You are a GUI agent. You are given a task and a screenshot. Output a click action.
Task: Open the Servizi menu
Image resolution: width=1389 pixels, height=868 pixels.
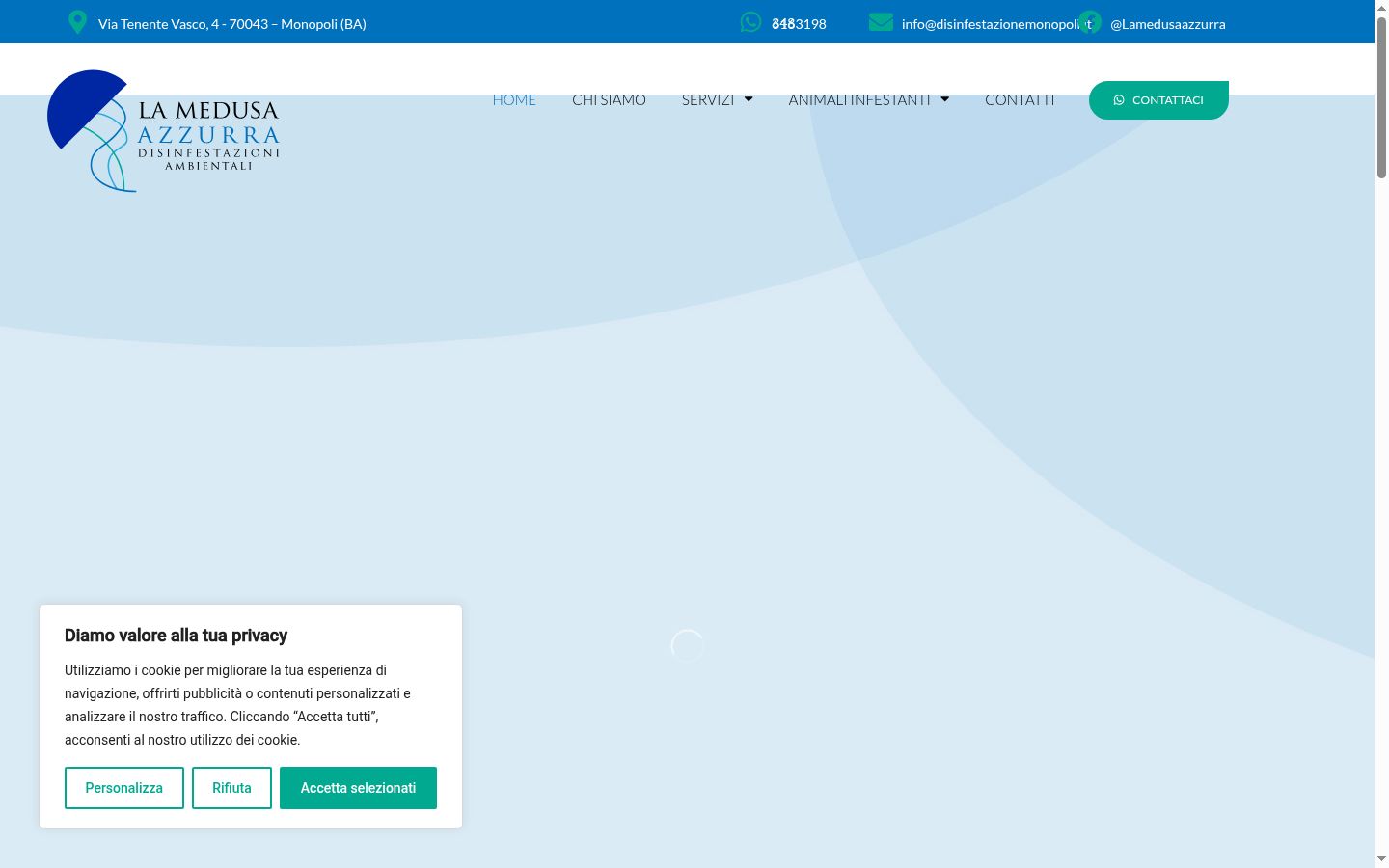click(708, 99)
